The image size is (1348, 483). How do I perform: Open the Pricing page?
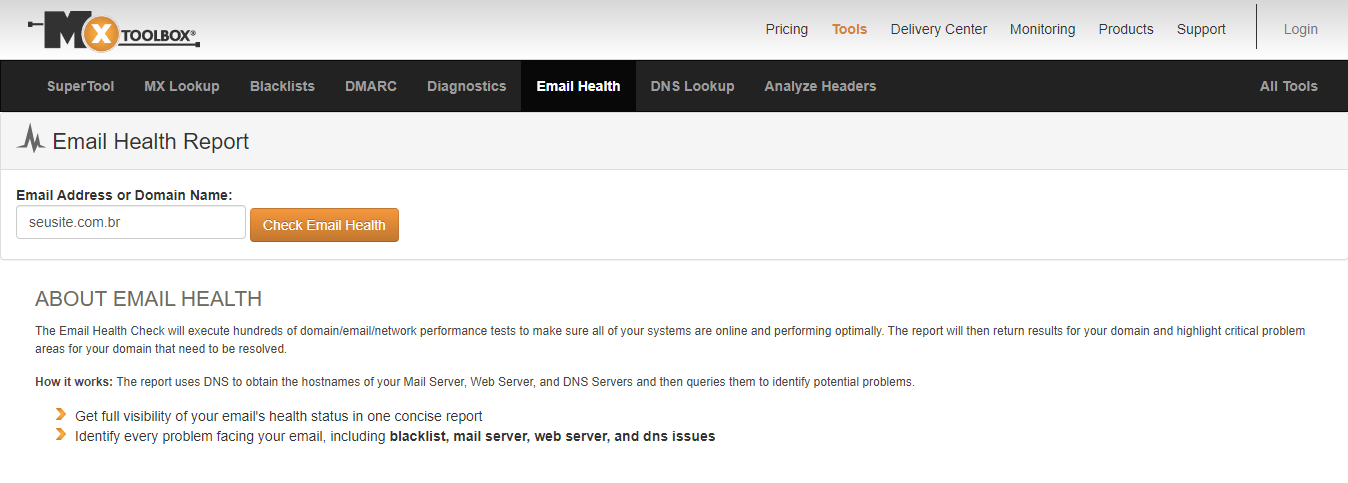[x=786, y=29]
